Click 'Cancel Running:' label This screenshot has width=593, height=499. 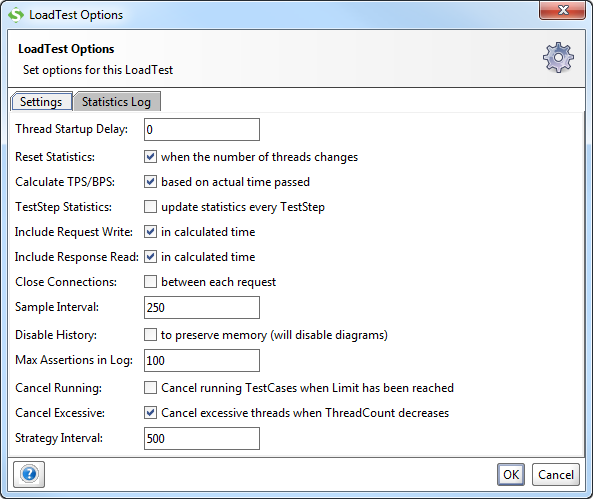coord(59,388)
